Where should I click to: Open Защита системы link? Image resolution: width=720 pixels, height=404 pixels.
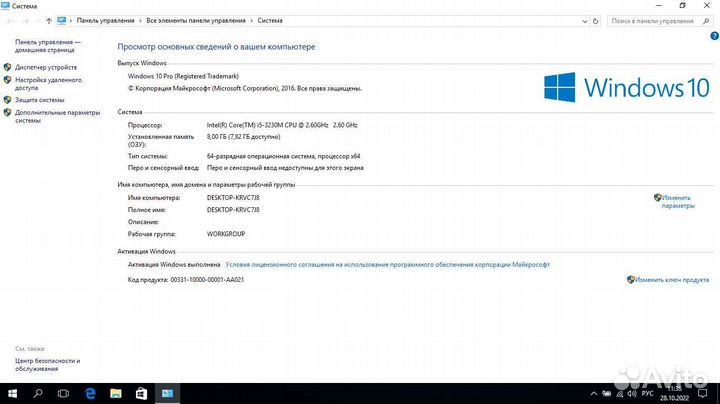pyautogui.click(x=39, y=100)
